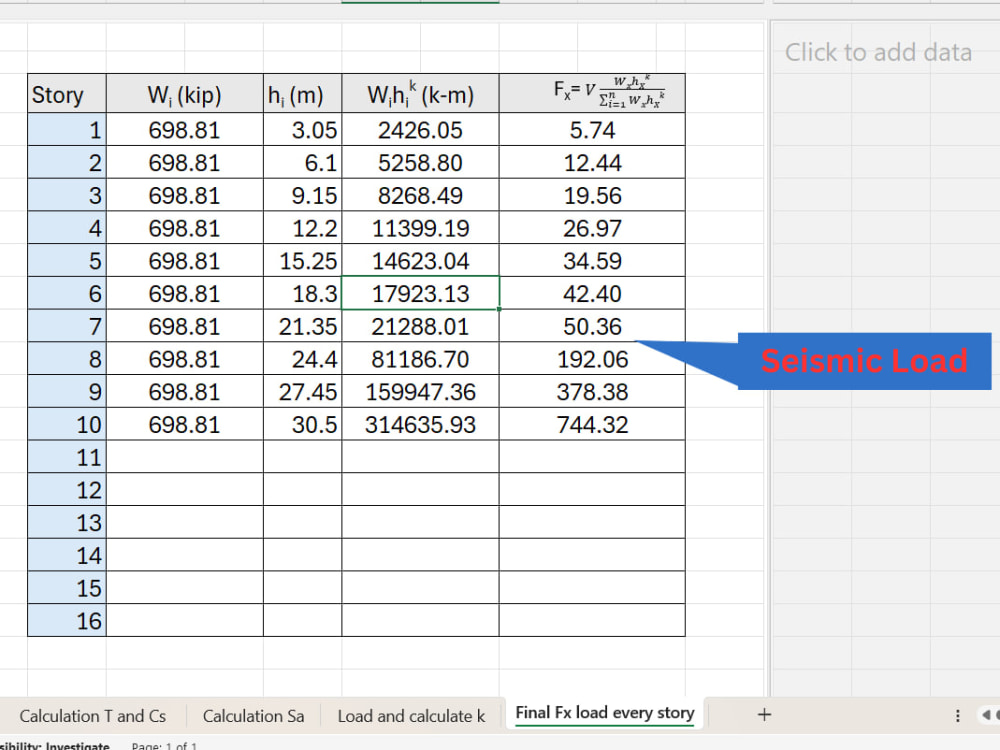Select the Story 16 cell
Screen dimensions: 1000x750
pos(67,621)
